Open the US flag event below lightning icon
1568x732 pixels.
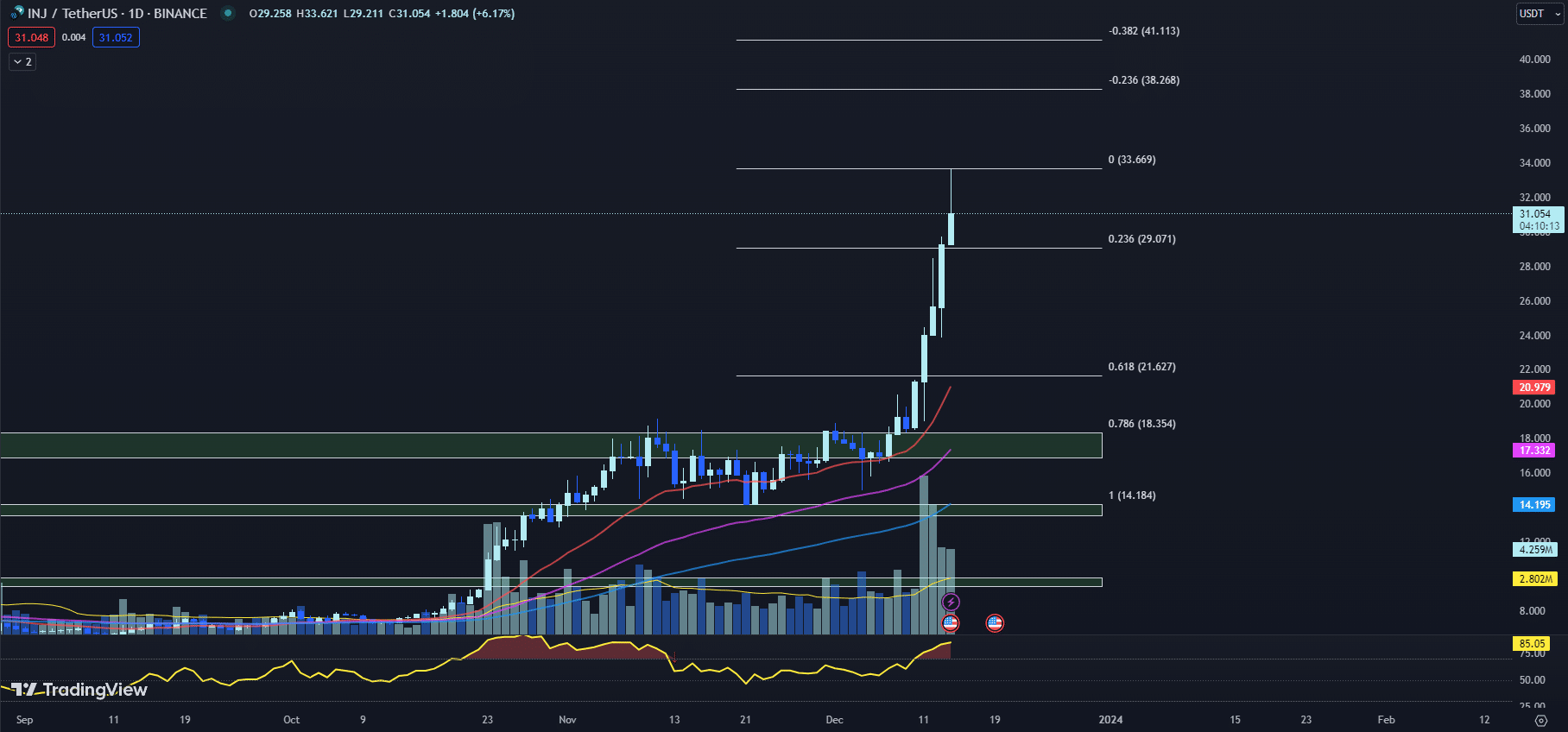point(951,622)
